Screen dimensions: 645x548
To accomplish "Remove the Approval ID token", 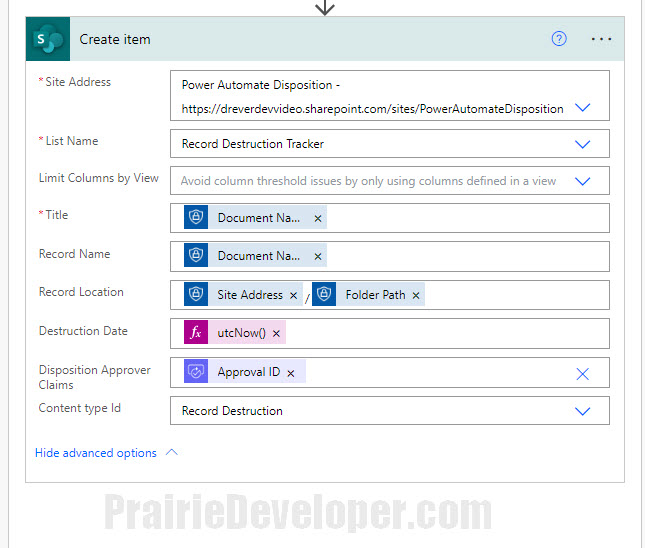I will 291,373.
